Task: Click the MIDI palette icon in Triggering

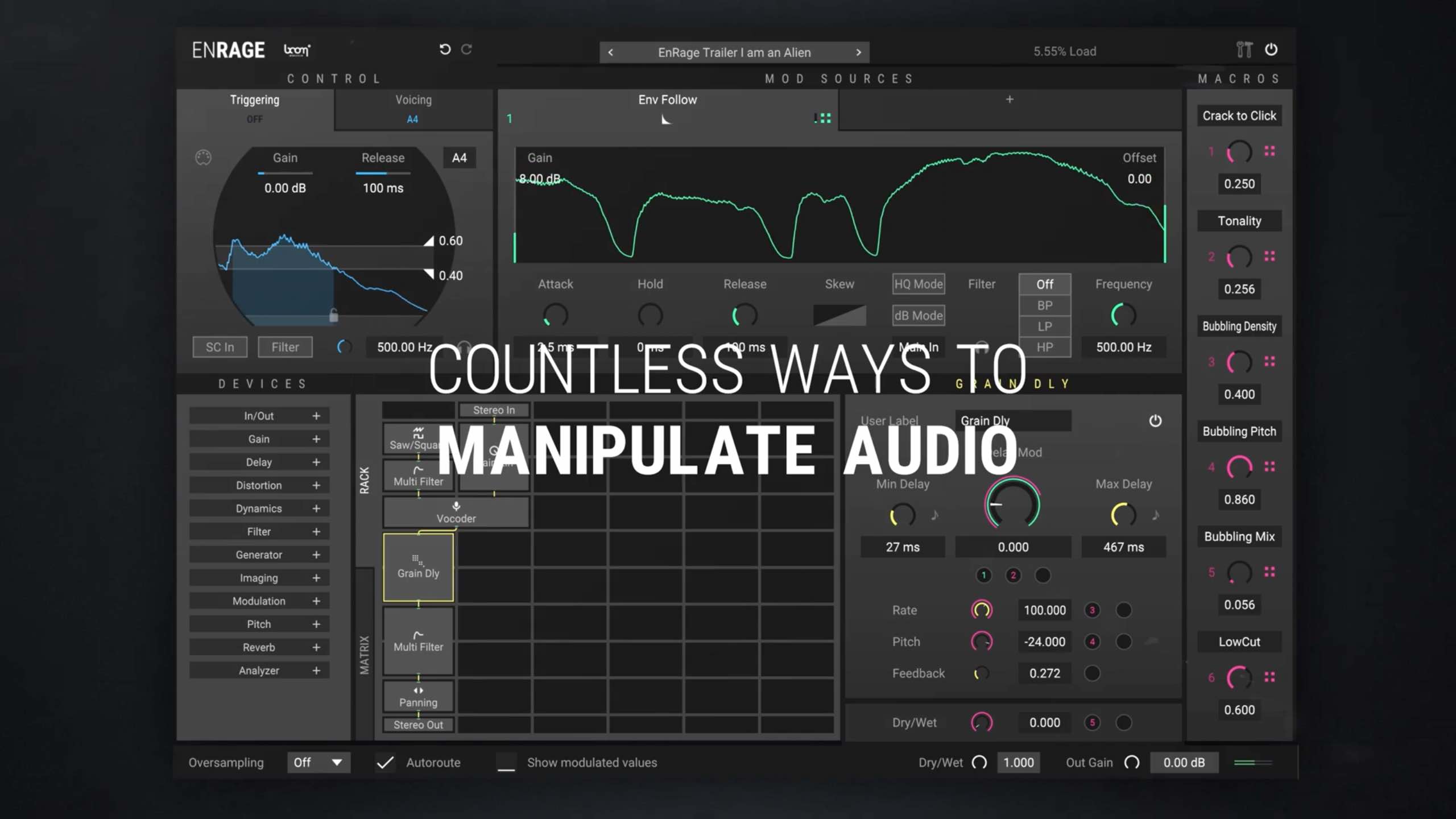Action: 203,158
